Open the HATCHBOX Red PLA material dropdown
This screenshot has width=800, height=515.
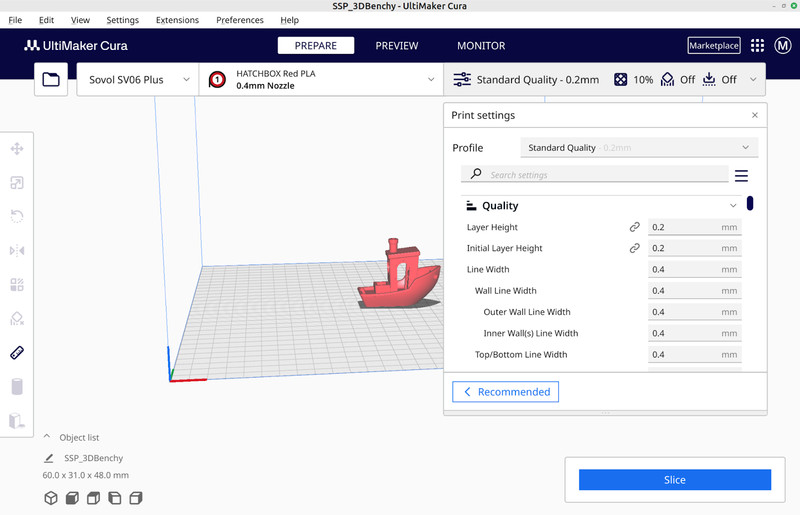[321, 80]
